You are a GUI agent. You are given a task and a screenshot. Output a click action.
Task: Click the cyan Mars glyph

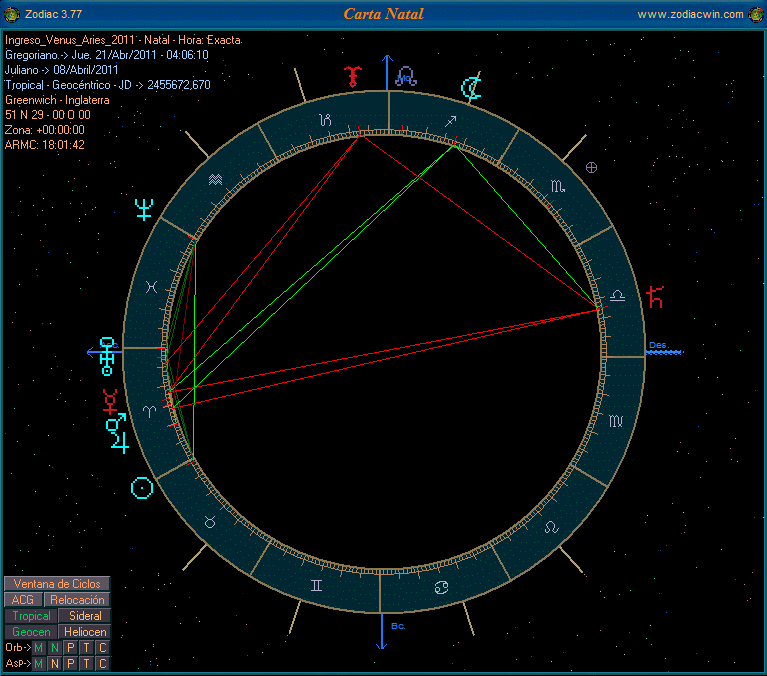pos(116,423)
